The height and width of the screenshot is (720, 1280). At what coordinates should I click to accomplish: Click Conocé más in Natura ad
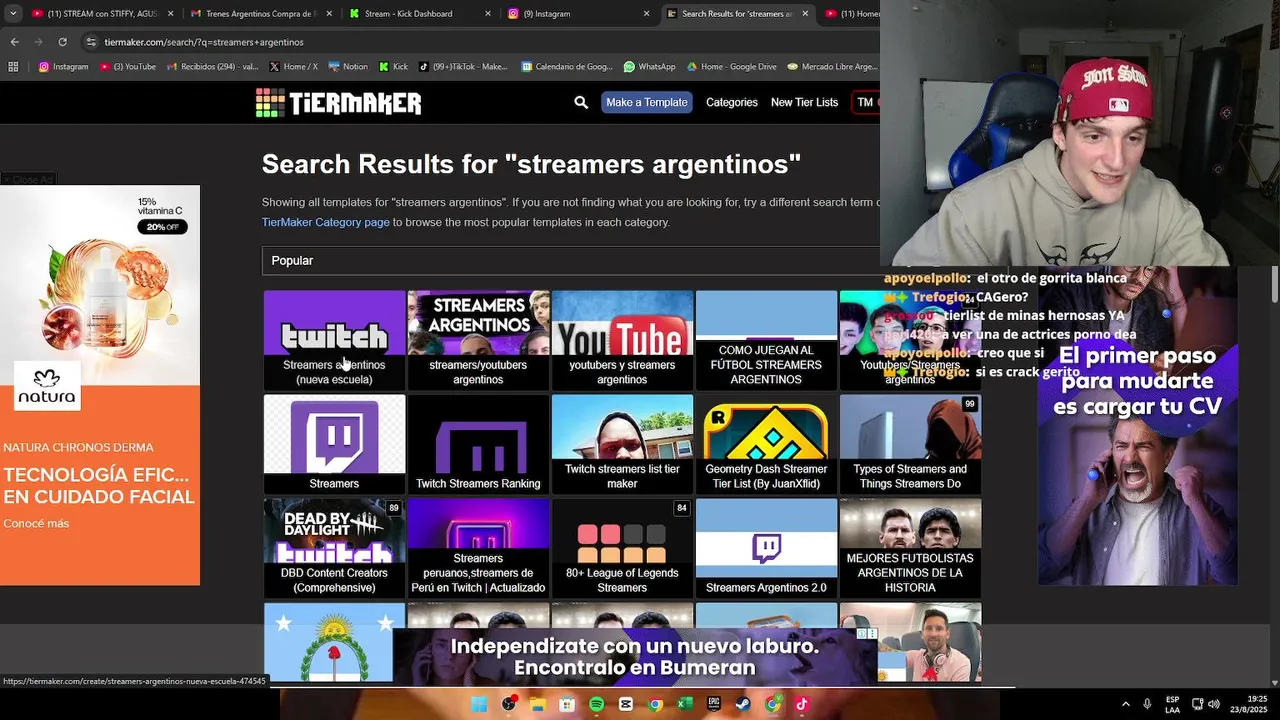(36, 523)
